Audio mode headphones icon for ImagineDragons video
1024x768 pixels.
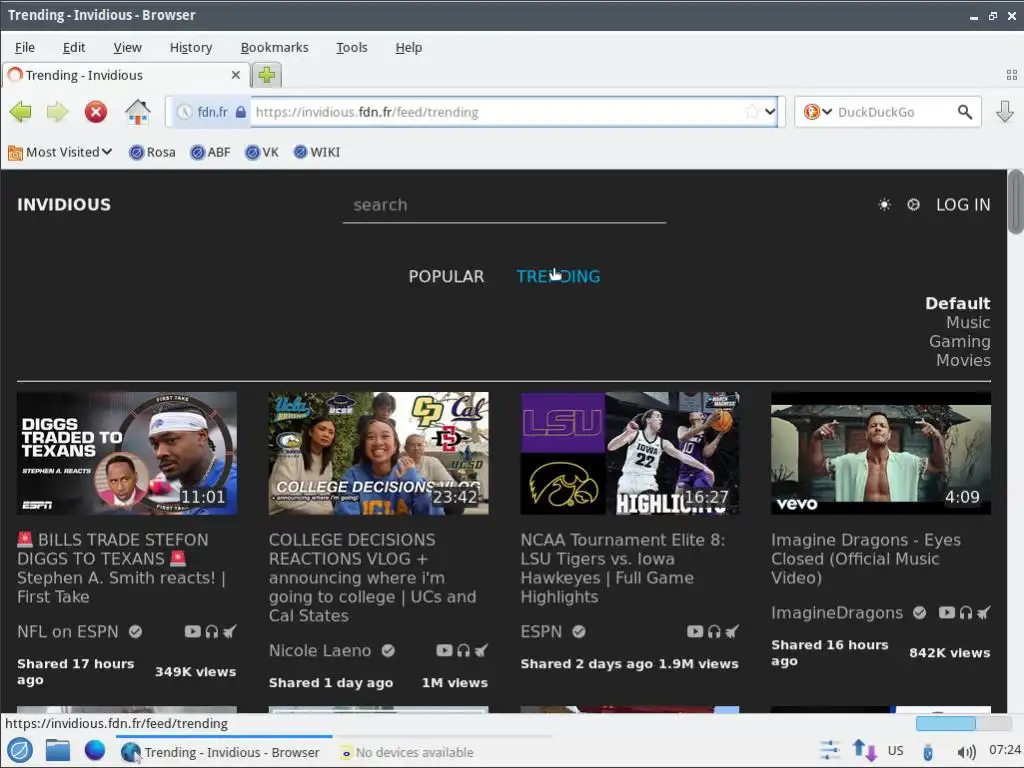tap(965, 613)
